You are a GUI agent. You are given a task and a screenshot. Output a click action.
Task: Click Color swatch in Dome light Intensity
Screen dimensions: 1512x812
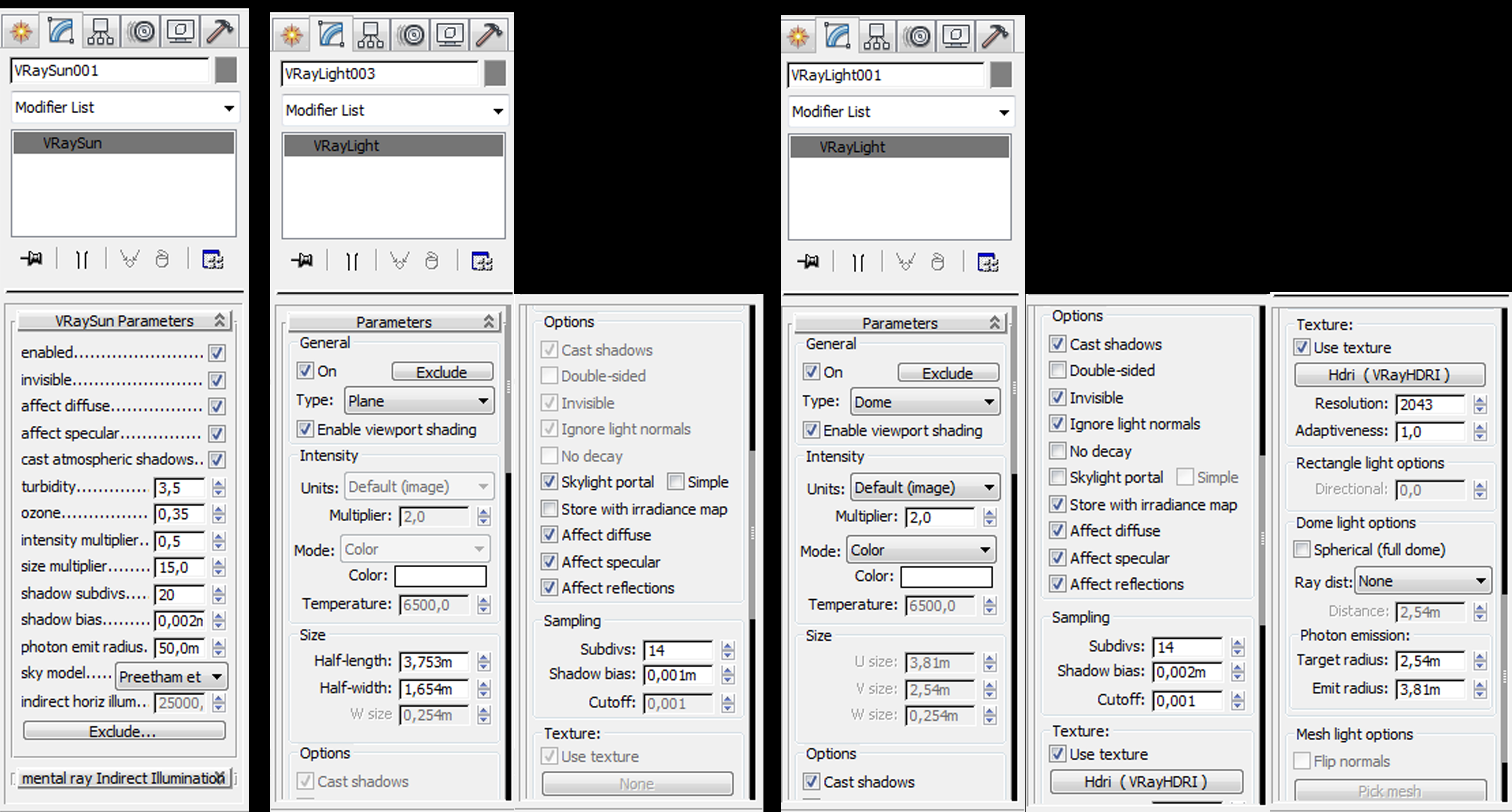946,576
